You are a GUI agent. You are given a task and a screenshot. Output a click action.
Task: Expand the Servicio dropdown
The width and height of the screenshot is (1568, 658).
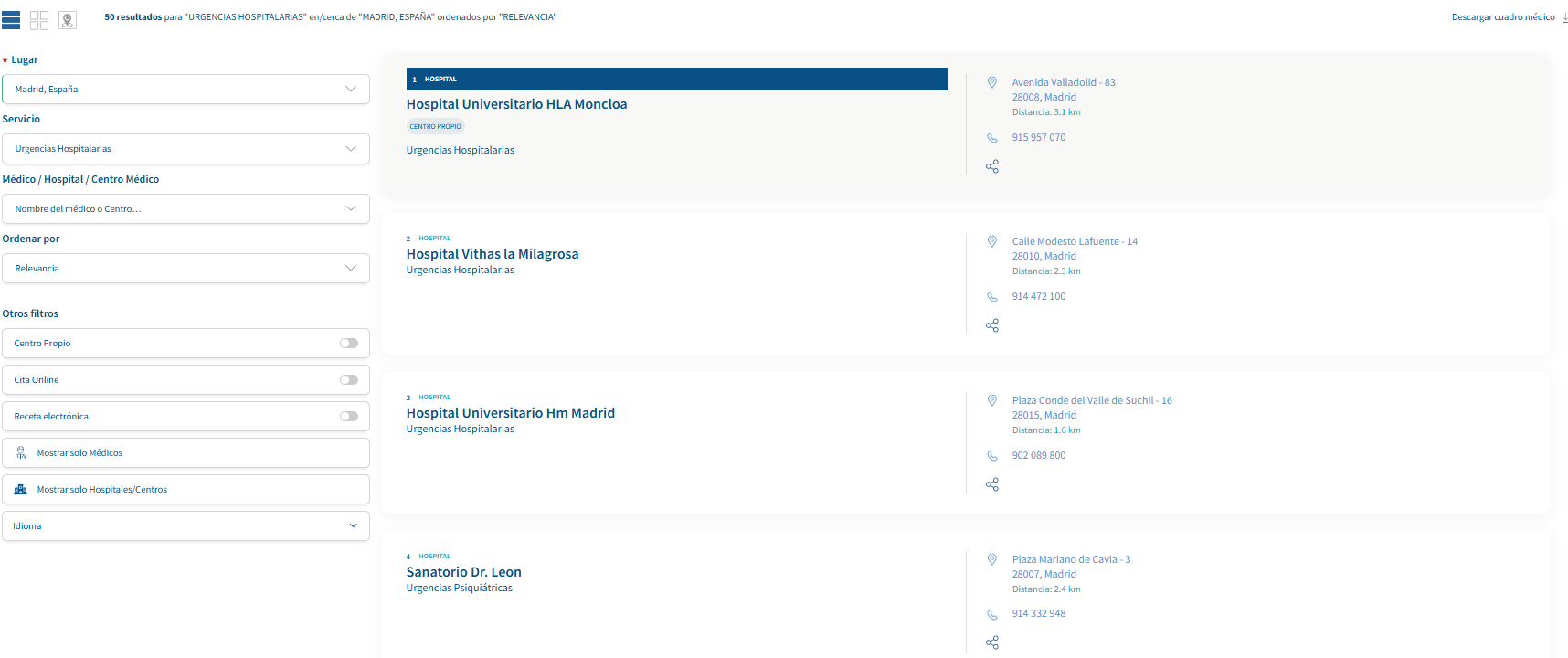tap(185, 149)
